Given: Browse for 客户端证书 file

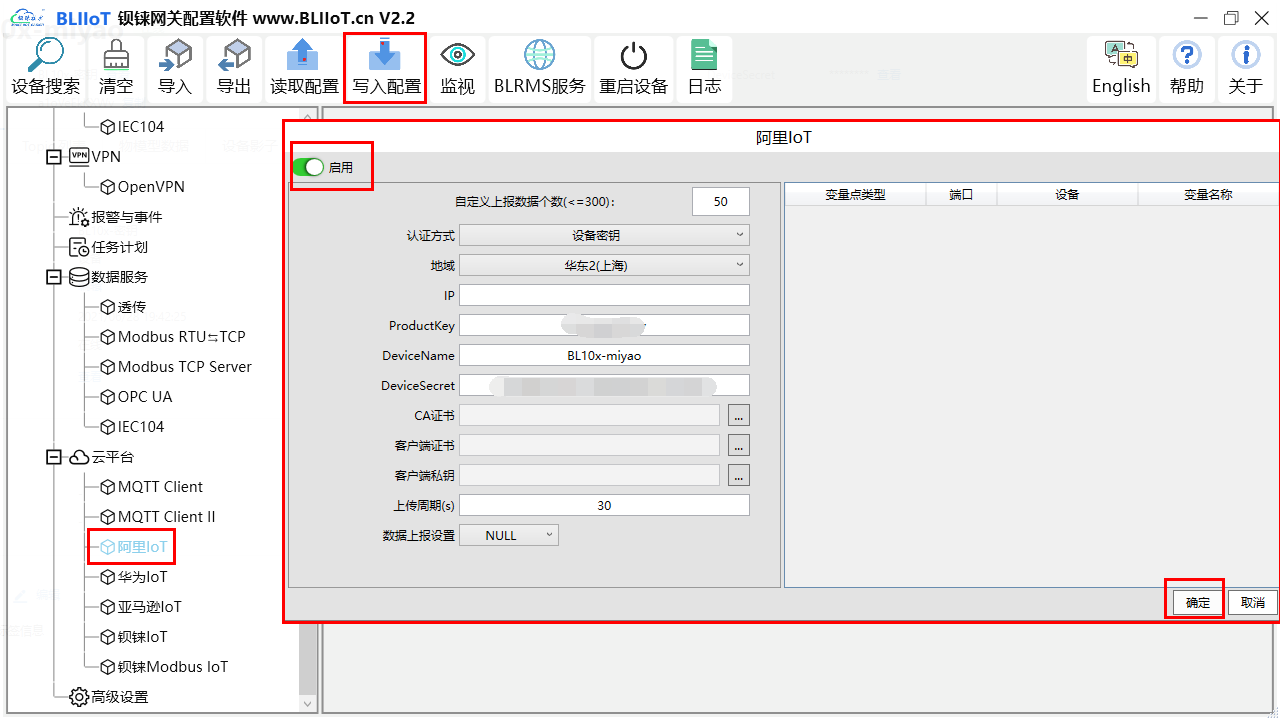Looking at the screenshot, I should point(739,445).
